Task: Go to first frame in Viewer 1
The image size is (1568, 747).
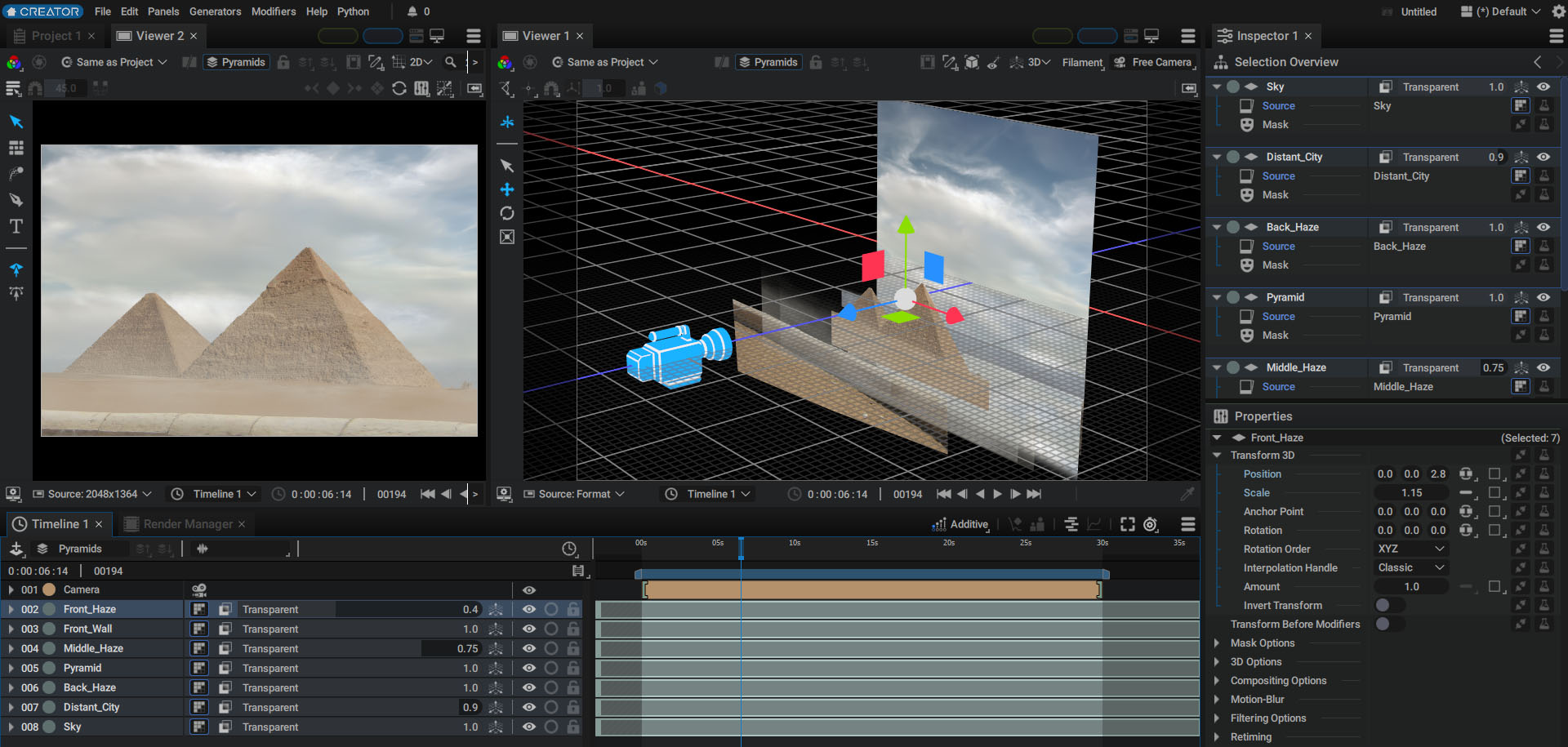Action: tap(944, 494)
